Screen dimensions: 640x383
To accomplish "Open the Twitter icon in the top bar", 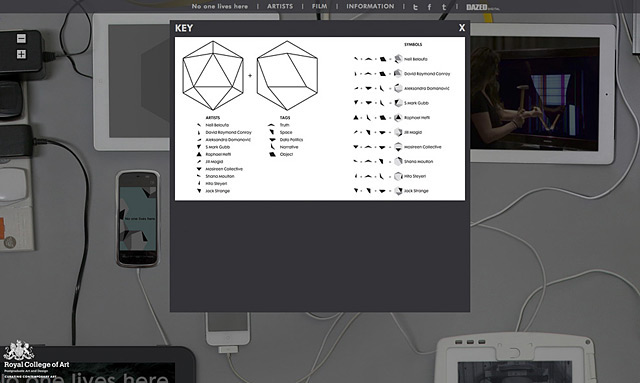I will click(x=415, y=7).
